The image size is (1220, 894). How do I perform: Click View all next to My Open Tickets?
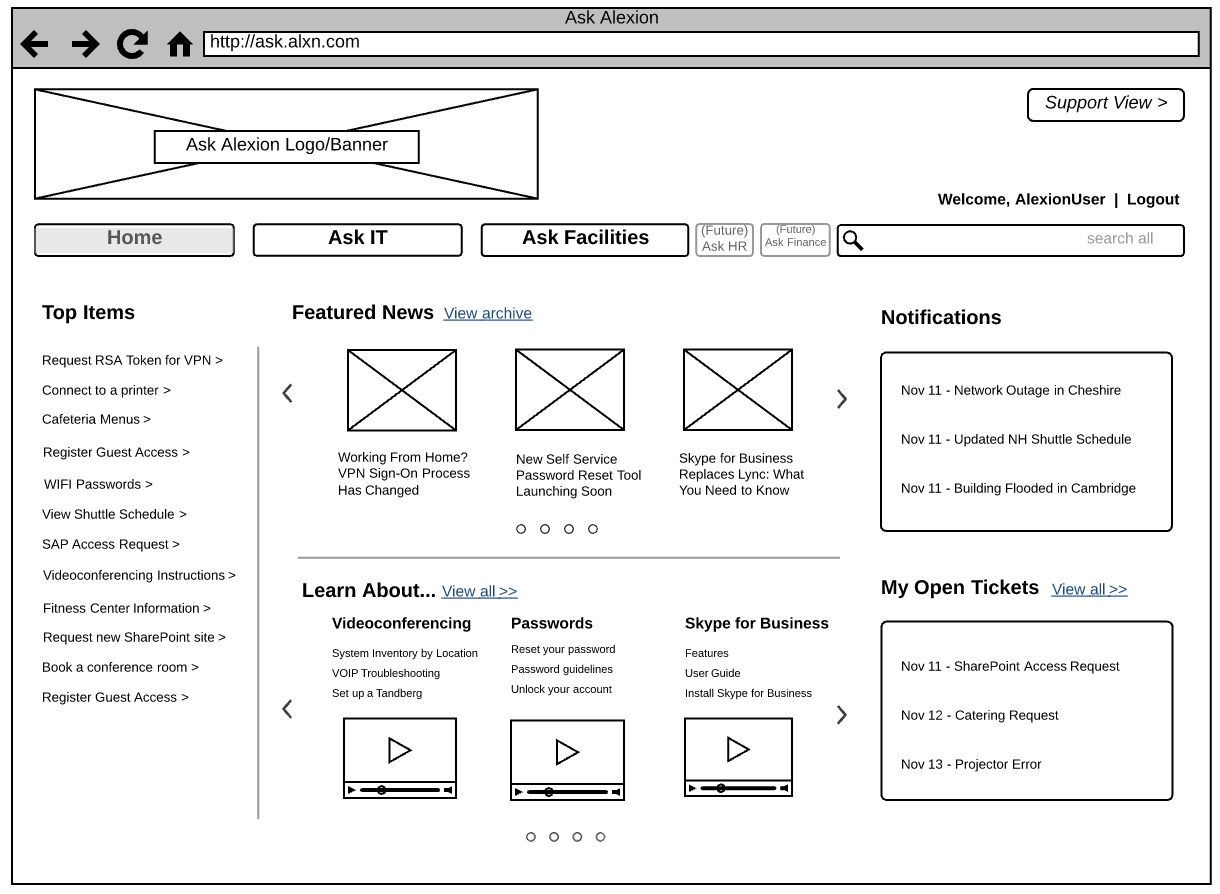[1090, 589]
